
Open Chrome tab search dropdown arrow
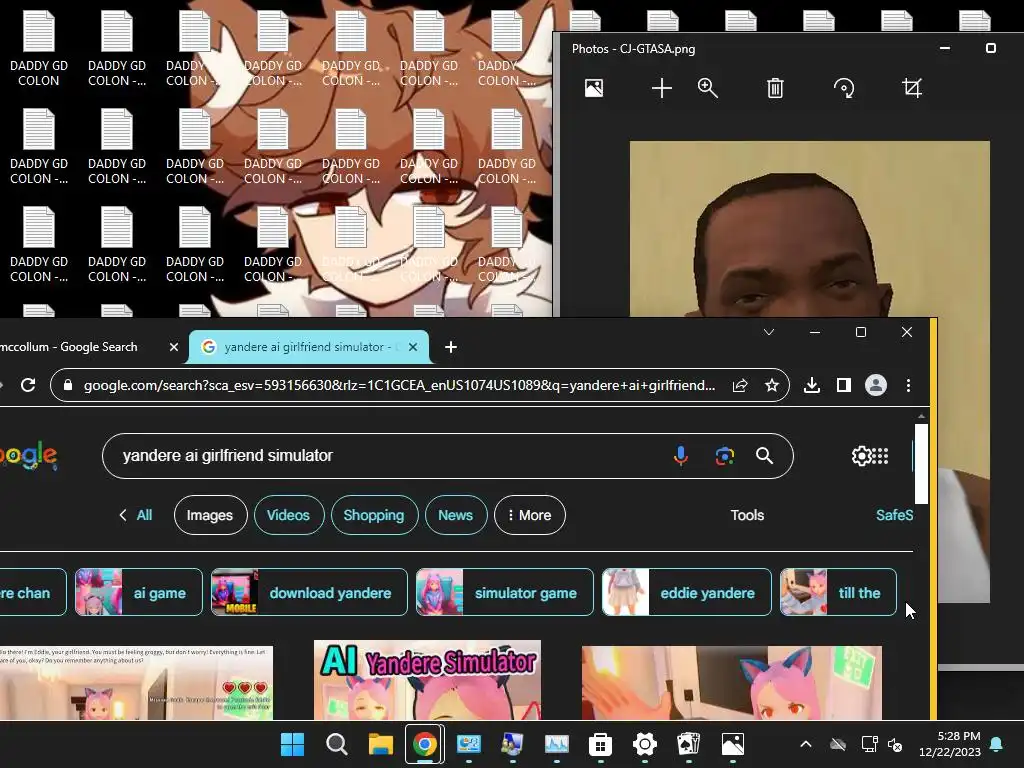769,332
